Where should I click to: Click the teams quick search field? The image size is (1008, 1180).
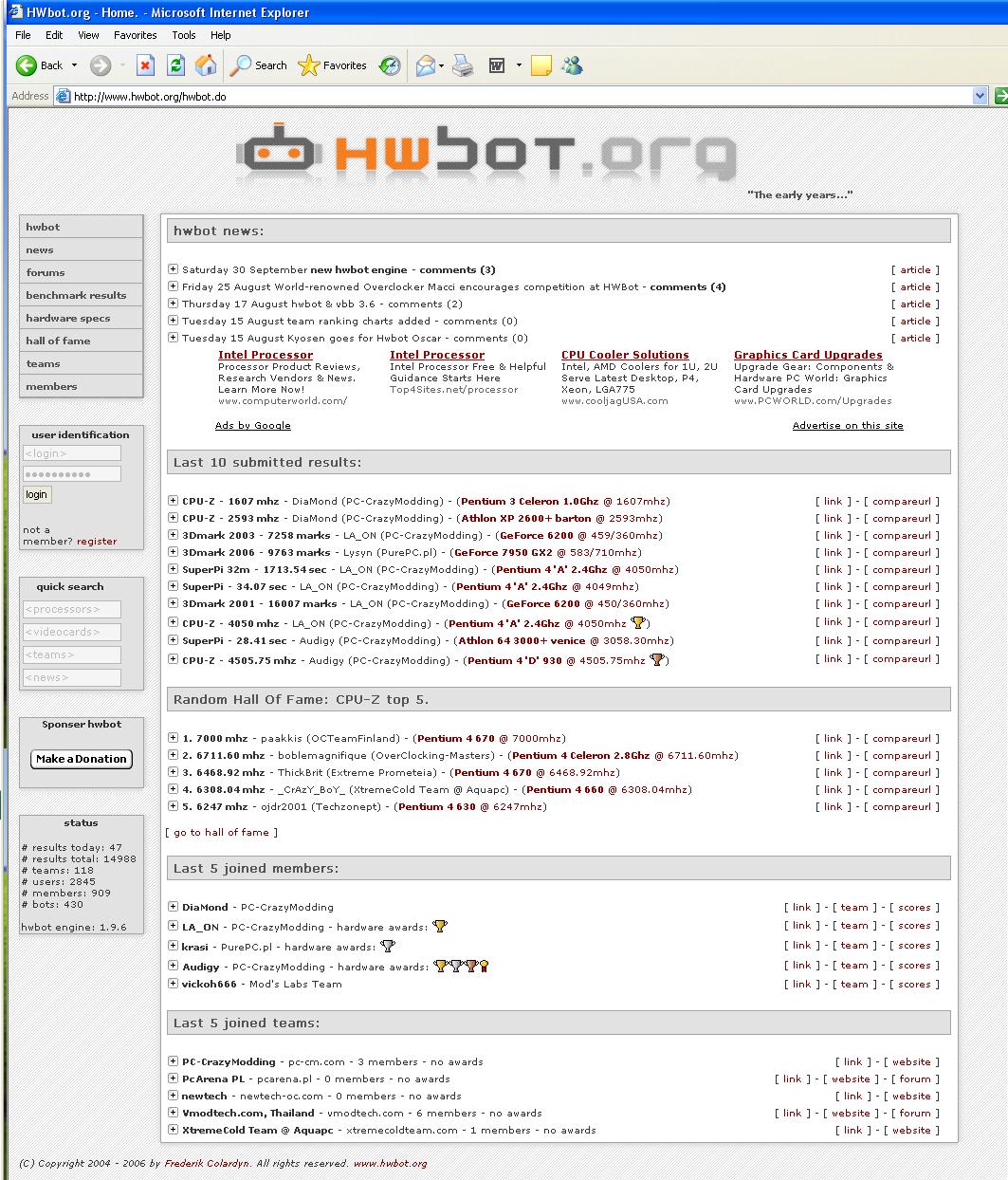(x=72, y=655)
